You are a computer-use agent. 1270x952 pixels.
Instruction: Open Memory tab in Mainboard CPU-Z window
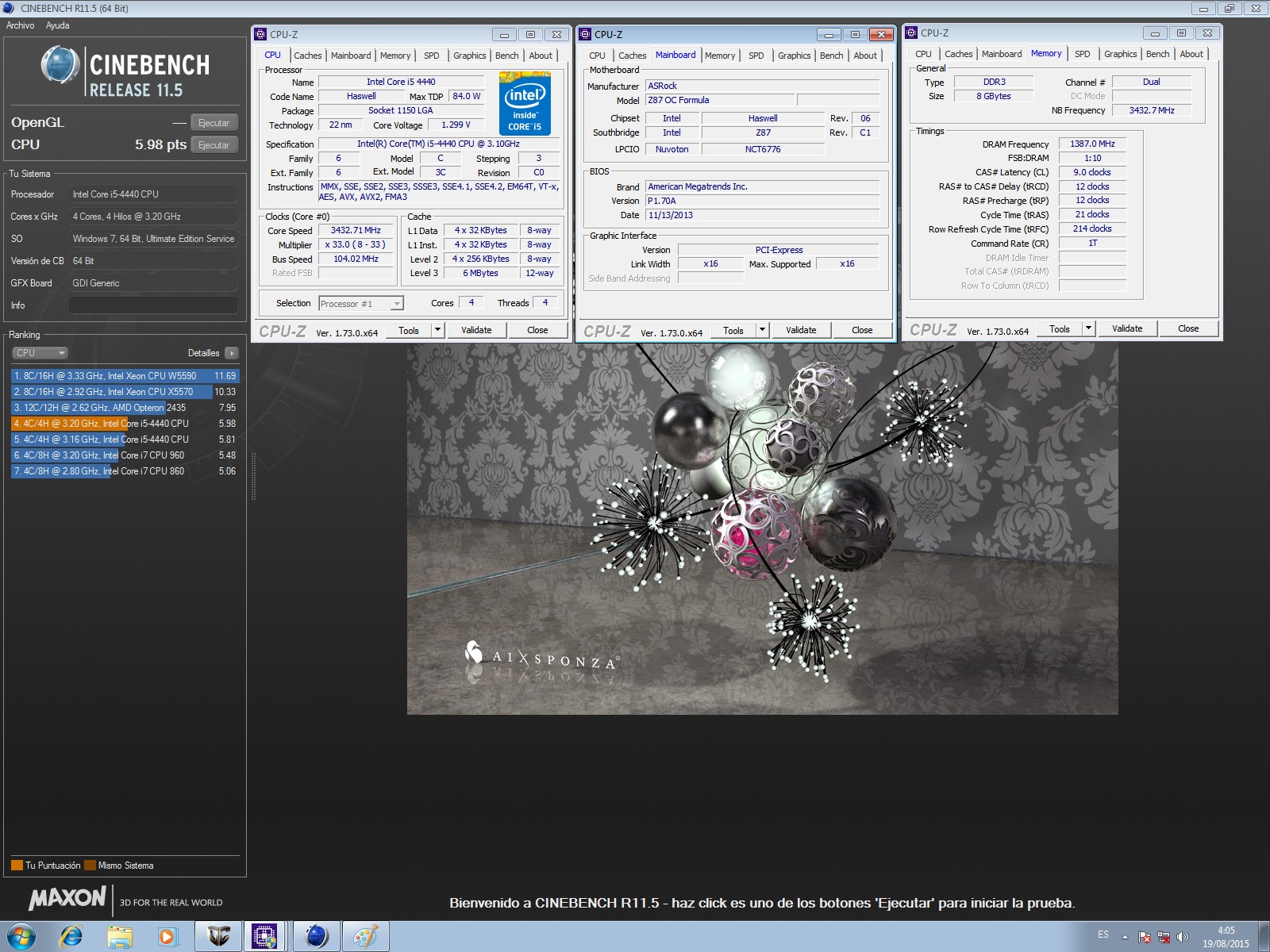[x=720, y=56]
